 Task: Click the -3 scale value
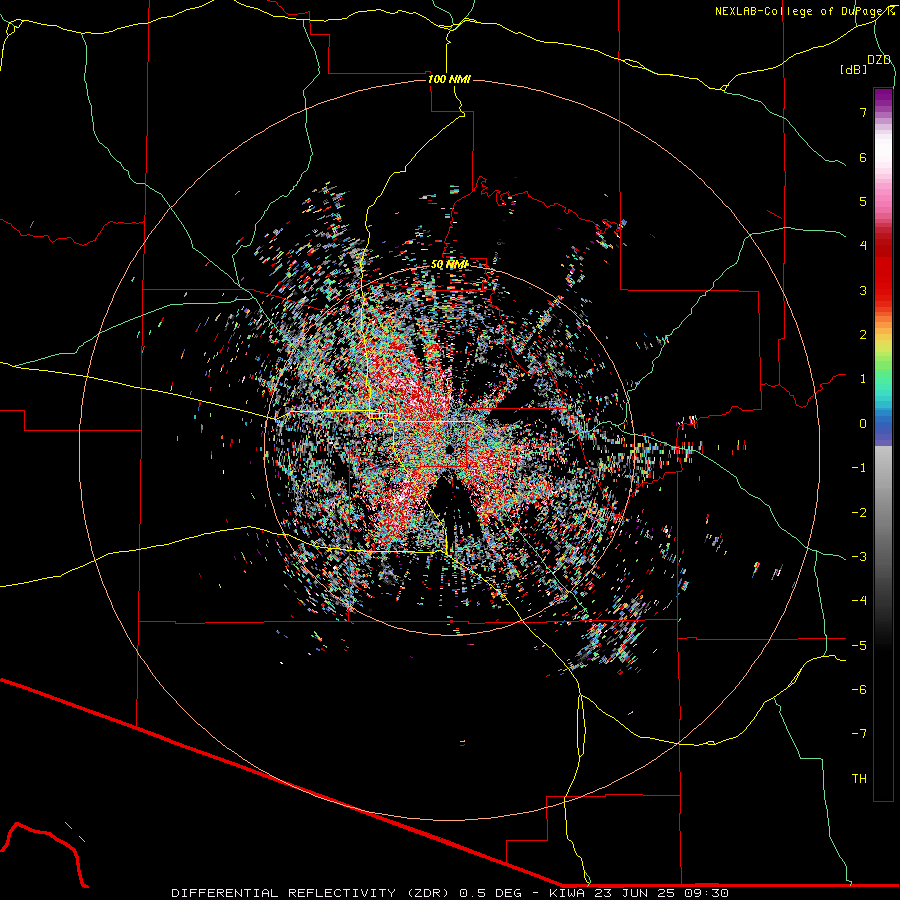(x=859, y=556)
